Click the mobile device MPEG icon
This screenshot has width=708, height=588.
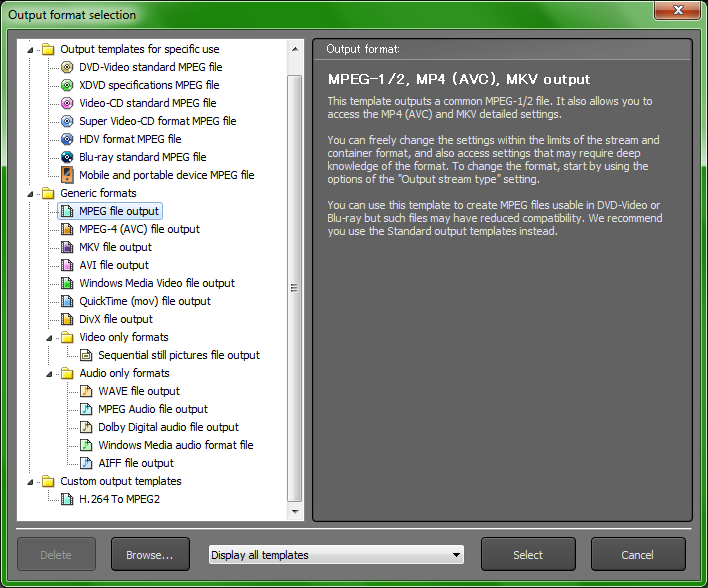pyautogui.click(x=67, y=175)
